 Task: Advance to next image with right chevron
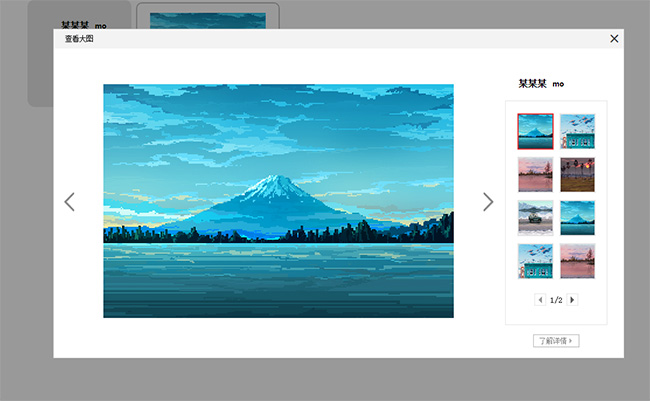488,202
